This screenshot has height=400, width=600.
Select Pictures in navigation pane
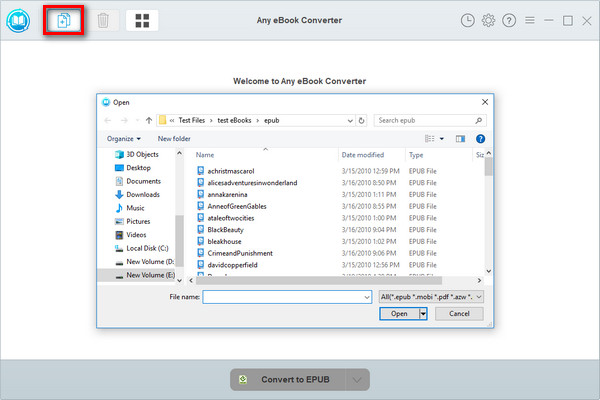(132, 221)
